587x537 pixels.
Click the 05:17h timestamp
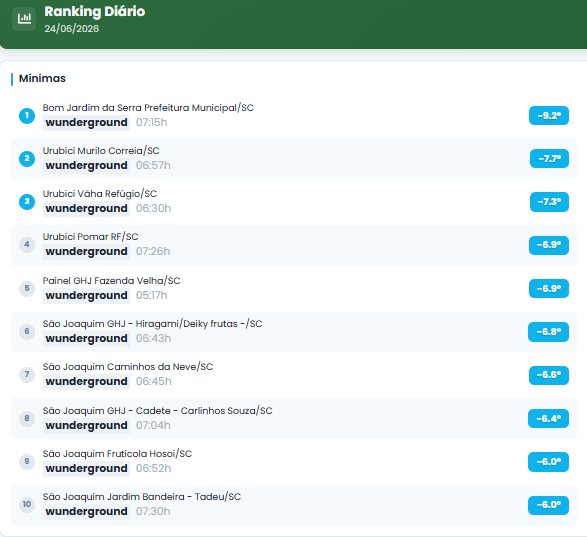[x=152, y=295]
